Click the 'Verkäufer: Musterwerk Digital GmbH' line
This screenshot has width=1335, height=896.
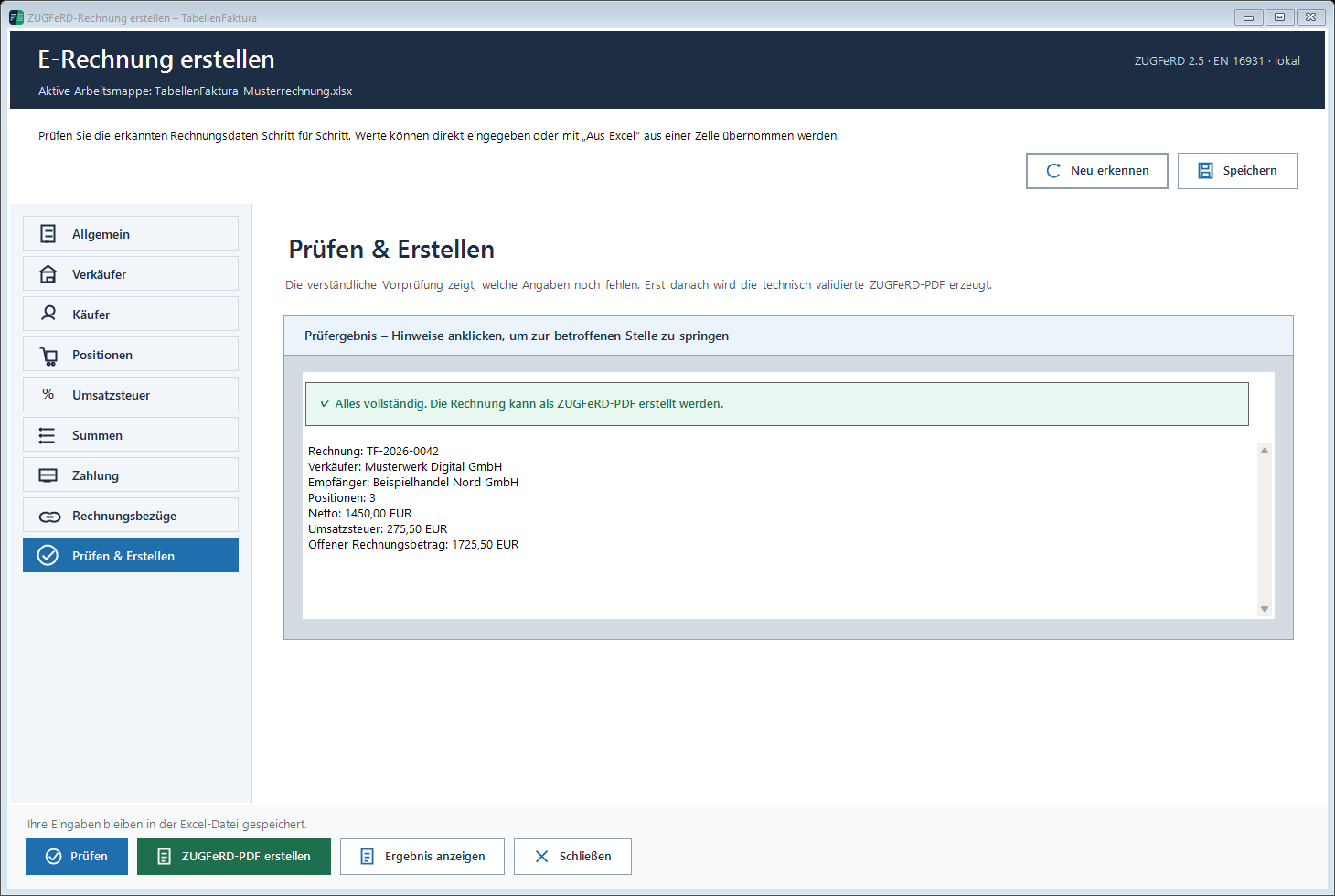point(405,467)
